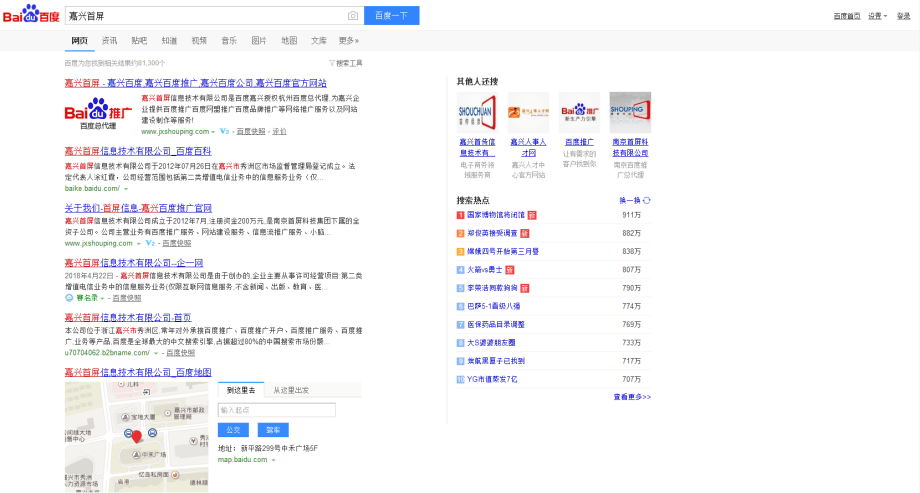Click the 百度推广 新生产力引擎 thumbnail
The height and width of the screenshot is (493, 920).
[x=579, y=112]
